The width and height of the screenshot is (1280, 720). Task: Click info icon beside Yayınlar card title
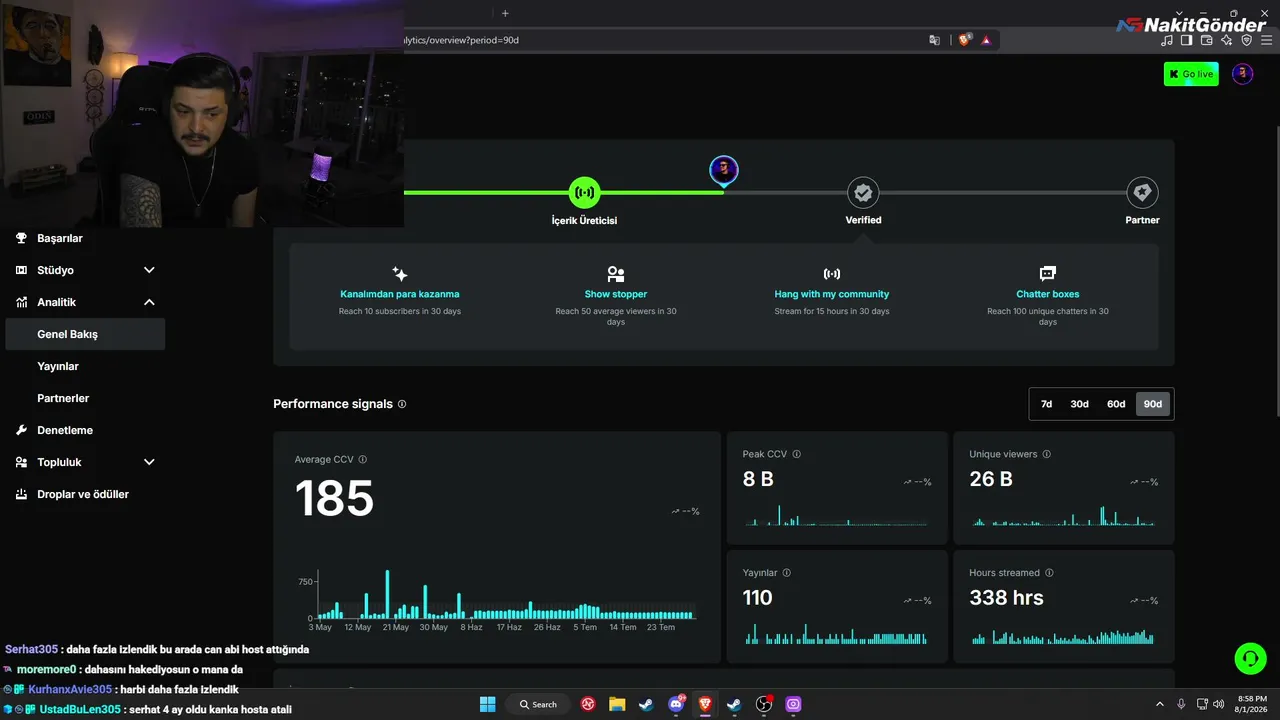[787, 573]
